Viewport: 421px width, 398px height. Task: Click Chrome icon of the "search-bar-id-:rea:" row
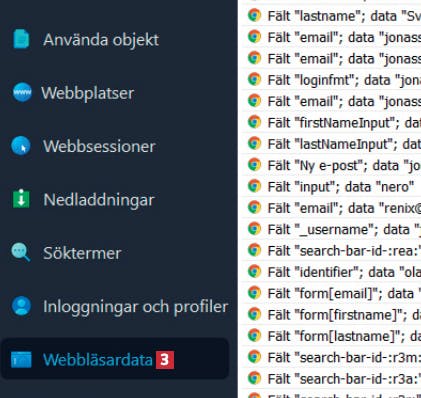coord(254,250)
